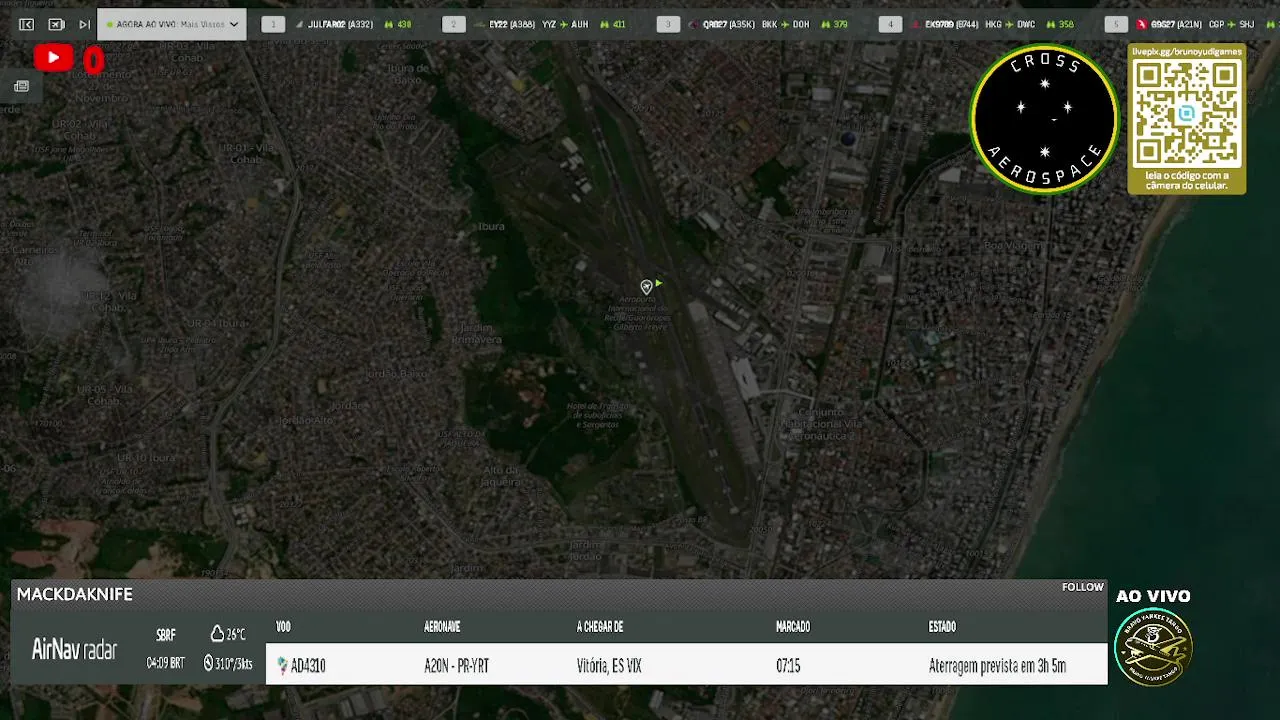Viewport: 1280px width, 720px height.
Task: Click aircraft A20N - PR-YRT cell
Action: [x=456, y=666]
